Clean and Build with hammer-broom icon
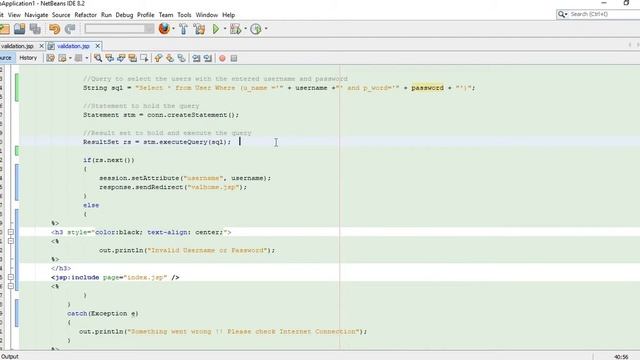Screen dimensions: 640x360 (199, 29)
